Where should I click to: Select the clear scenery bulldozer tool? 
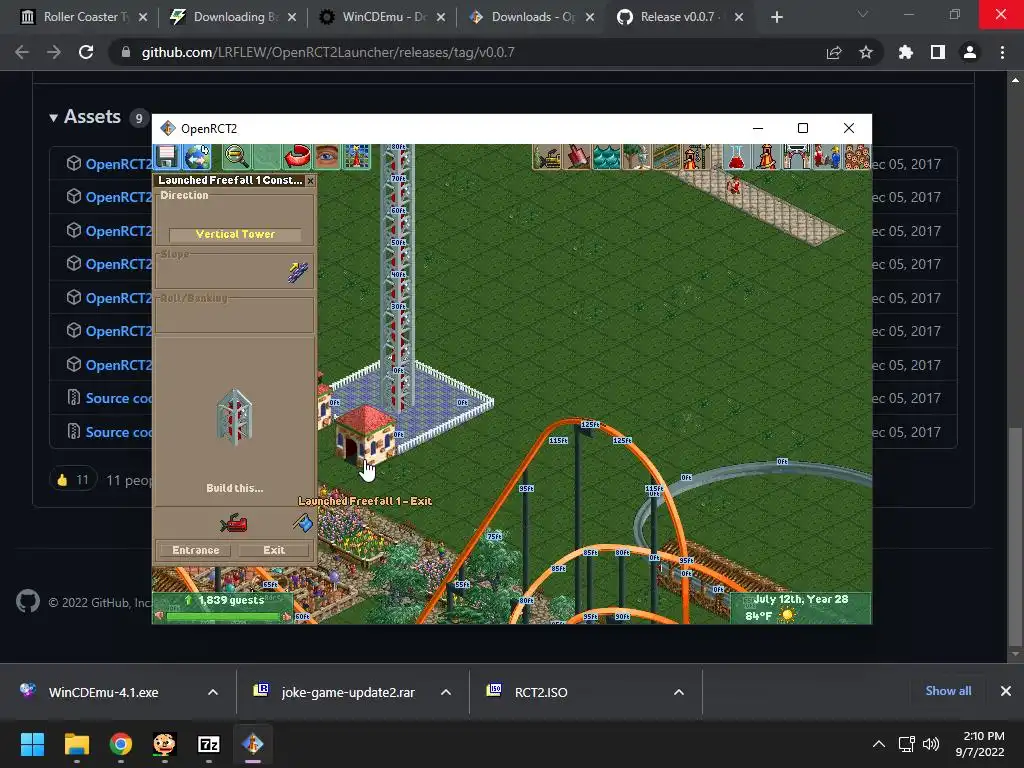click(547, 157)
